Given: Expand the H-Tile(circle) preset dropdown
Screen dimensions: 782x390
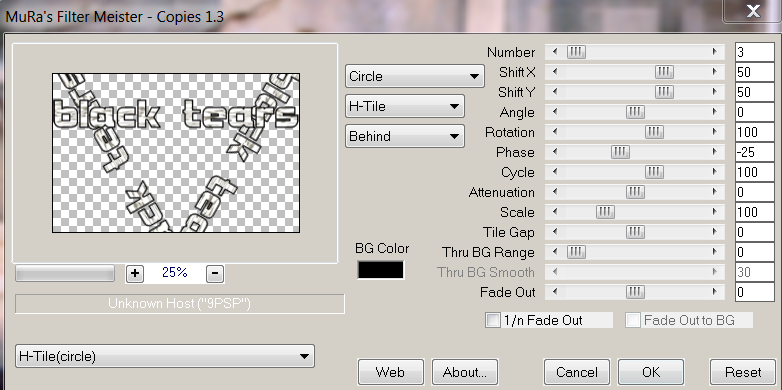Looking at the screenshot, I should point(165,356).
